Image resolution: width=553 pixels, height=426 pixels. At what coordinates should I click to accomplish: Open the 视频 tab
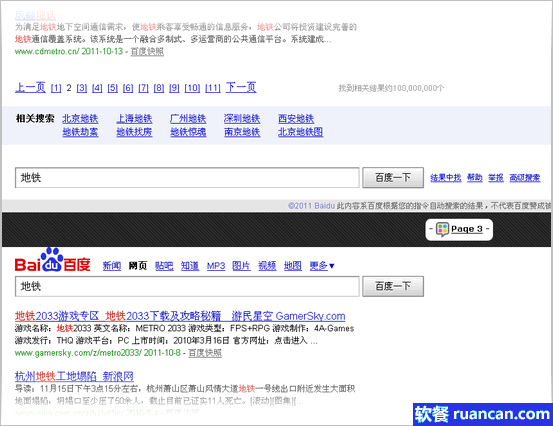coord(267,266)
